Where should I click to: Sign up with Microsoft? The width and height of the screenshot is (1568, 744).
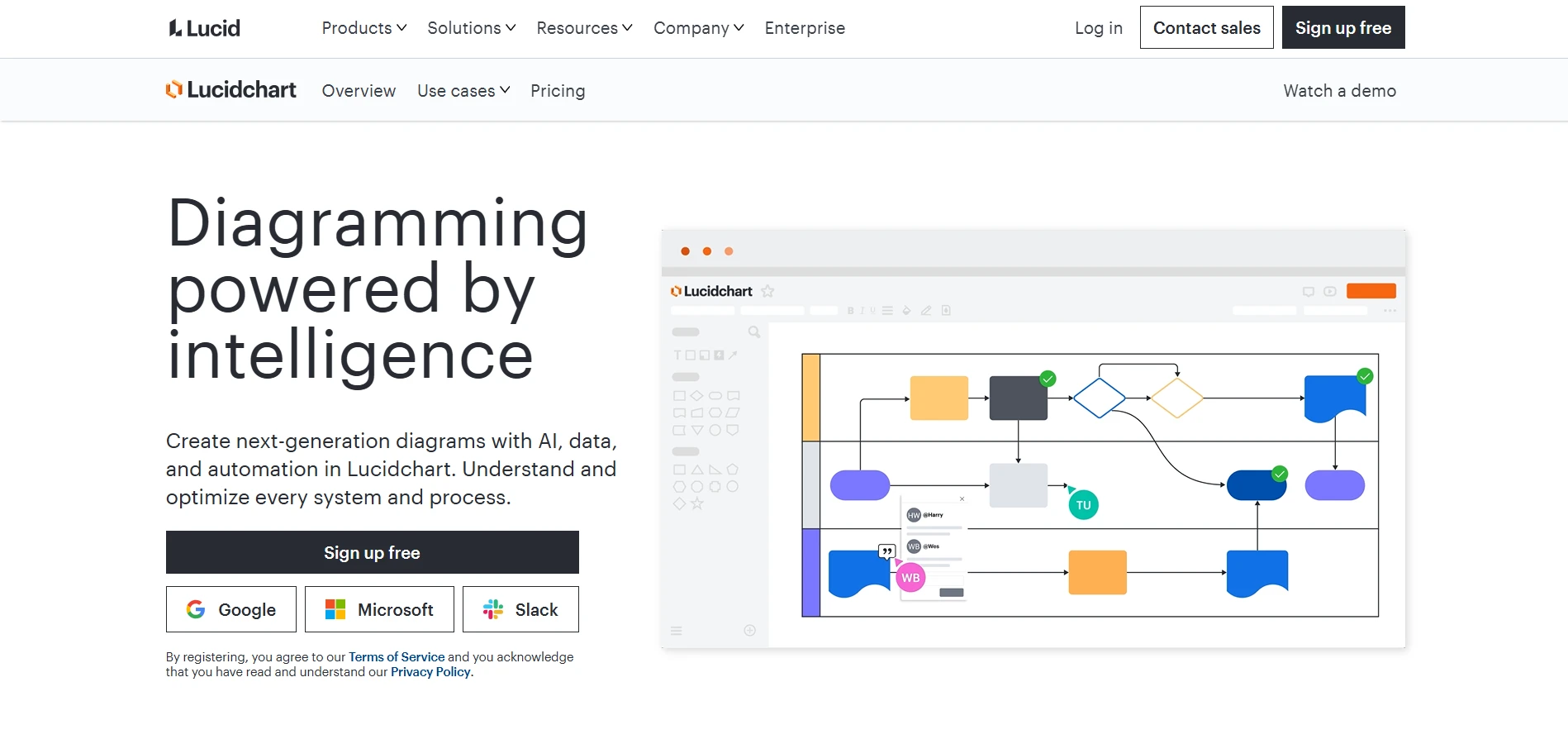(379, 609)
